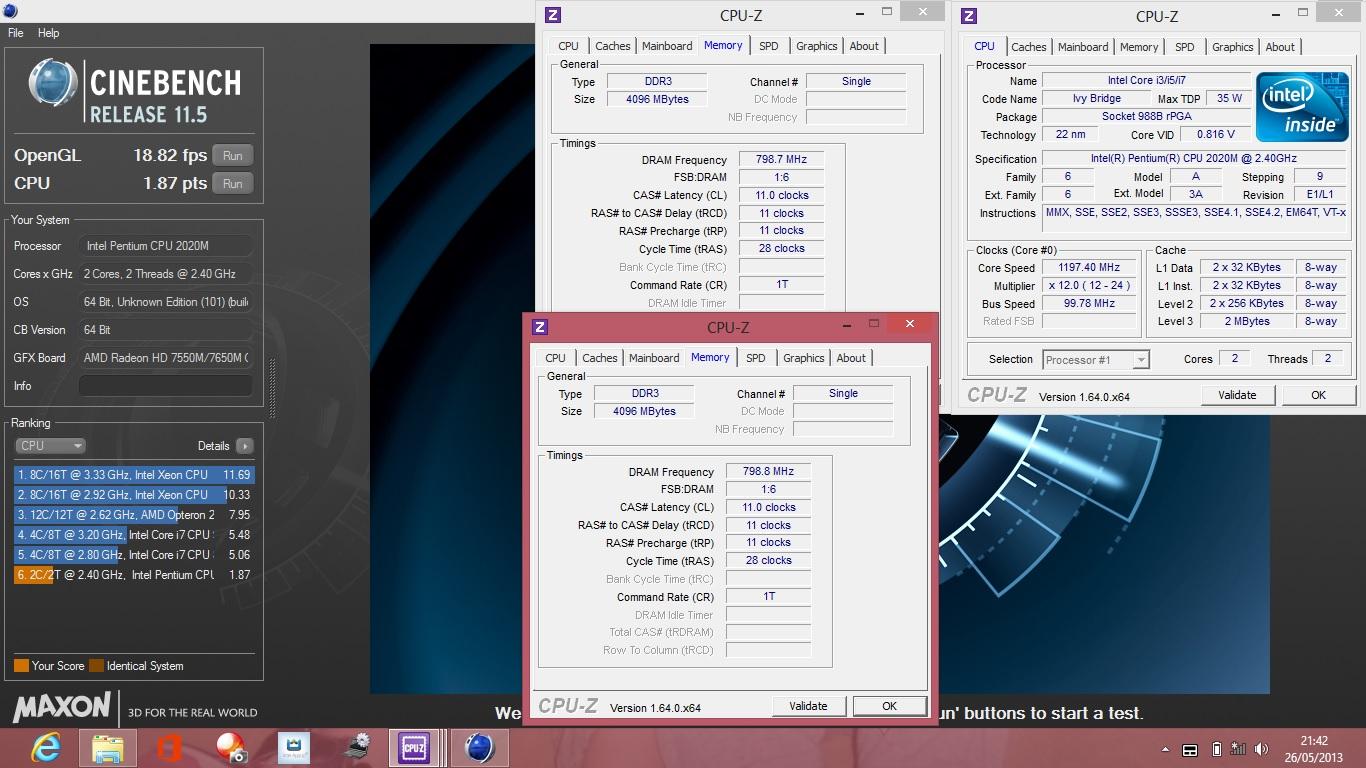Check battery status in system tray
The width and height of the screenshot is (1366, 768).
[1217, 749]
